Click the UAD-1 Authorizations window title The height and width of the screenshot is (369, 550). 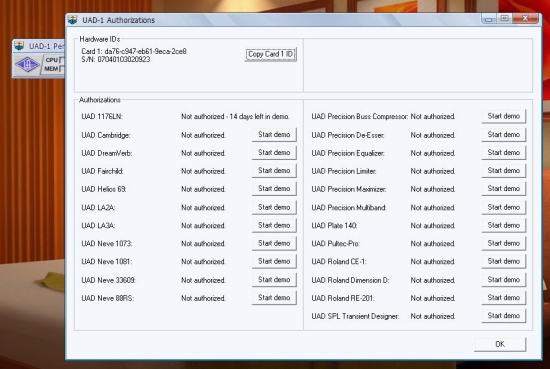(x=119, y=20)
